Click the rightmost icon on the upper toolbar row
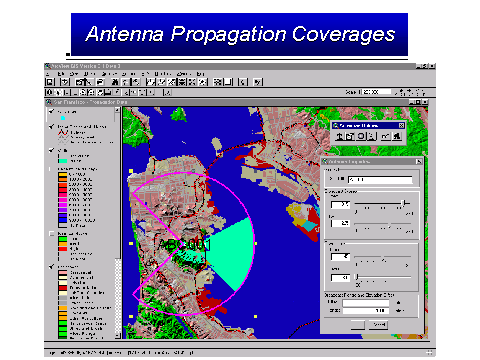The image size is (480, 360). coord(258,82)
